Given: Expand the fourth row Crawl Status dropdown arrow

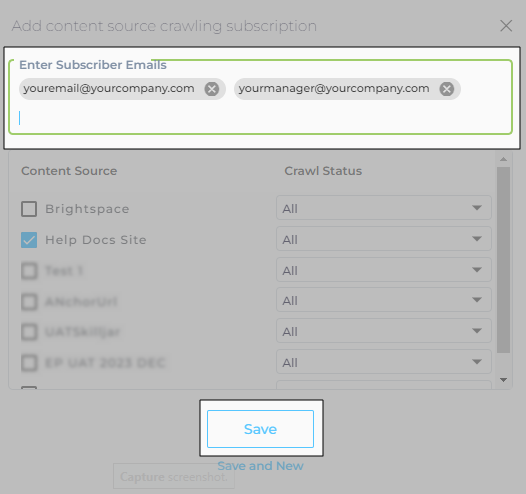Looking at the screenshot, I should coord(477,300).
